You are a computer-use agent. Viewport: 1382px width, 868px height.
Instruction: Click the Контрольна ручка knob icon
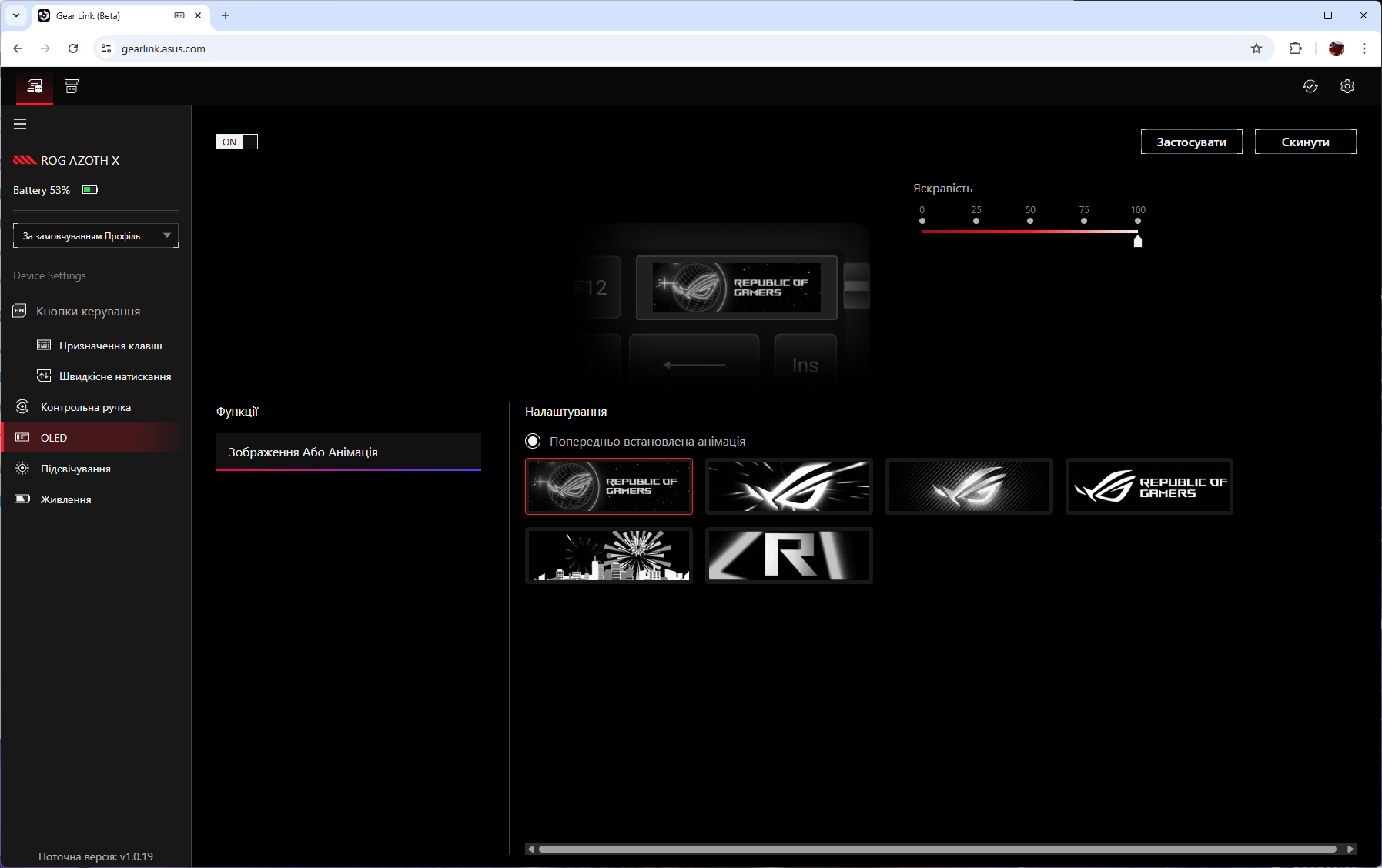[23, 407]
